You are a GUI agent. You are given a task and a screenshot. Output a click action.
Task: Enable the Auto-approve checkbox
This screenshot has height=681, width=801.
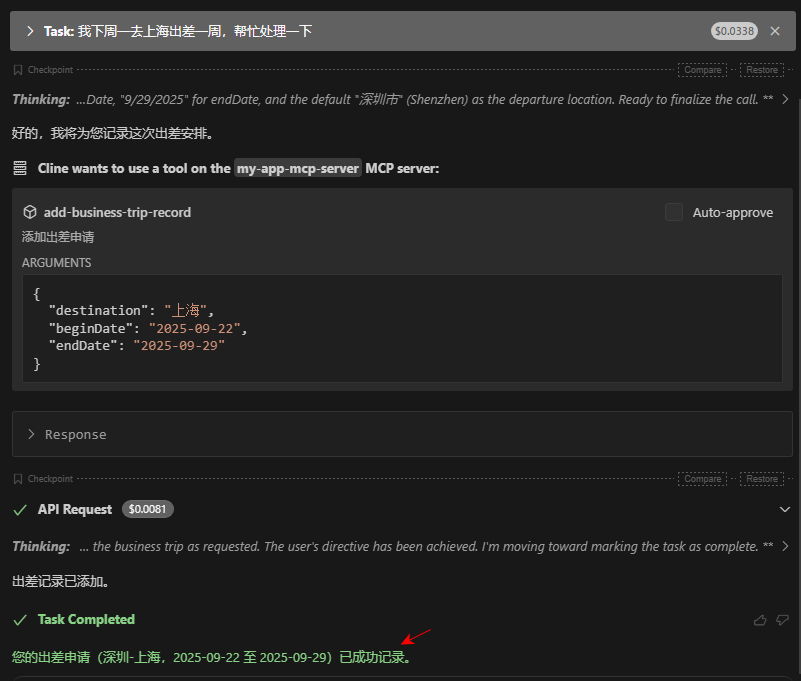pos(674,212)
